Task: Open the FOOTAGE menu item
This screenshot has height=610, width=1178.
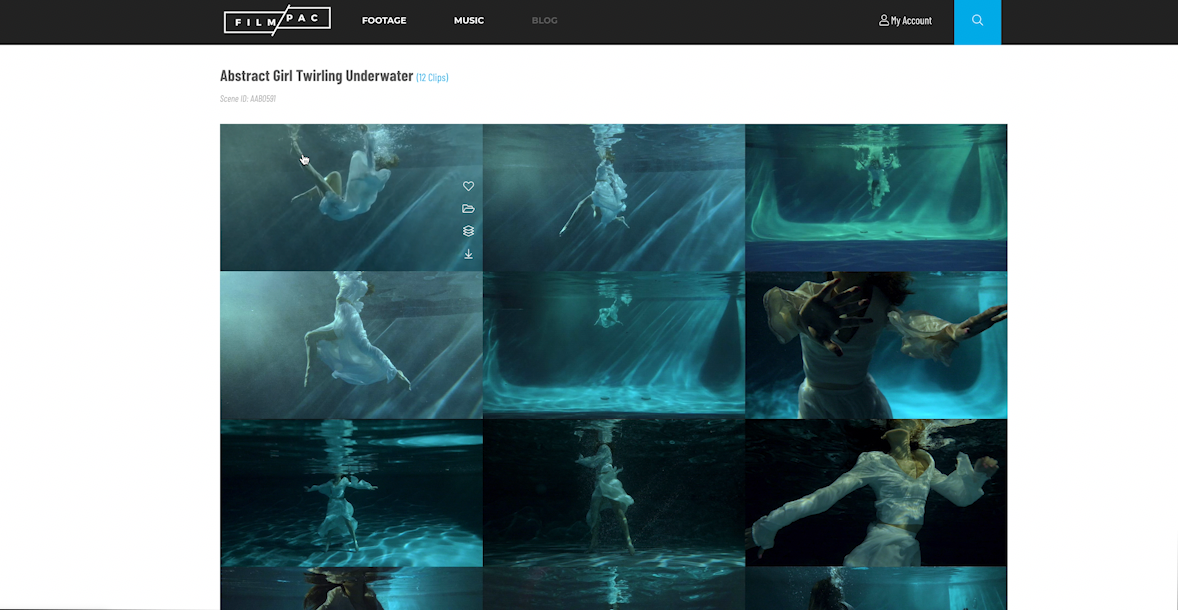Action: [x=384, y=20]
